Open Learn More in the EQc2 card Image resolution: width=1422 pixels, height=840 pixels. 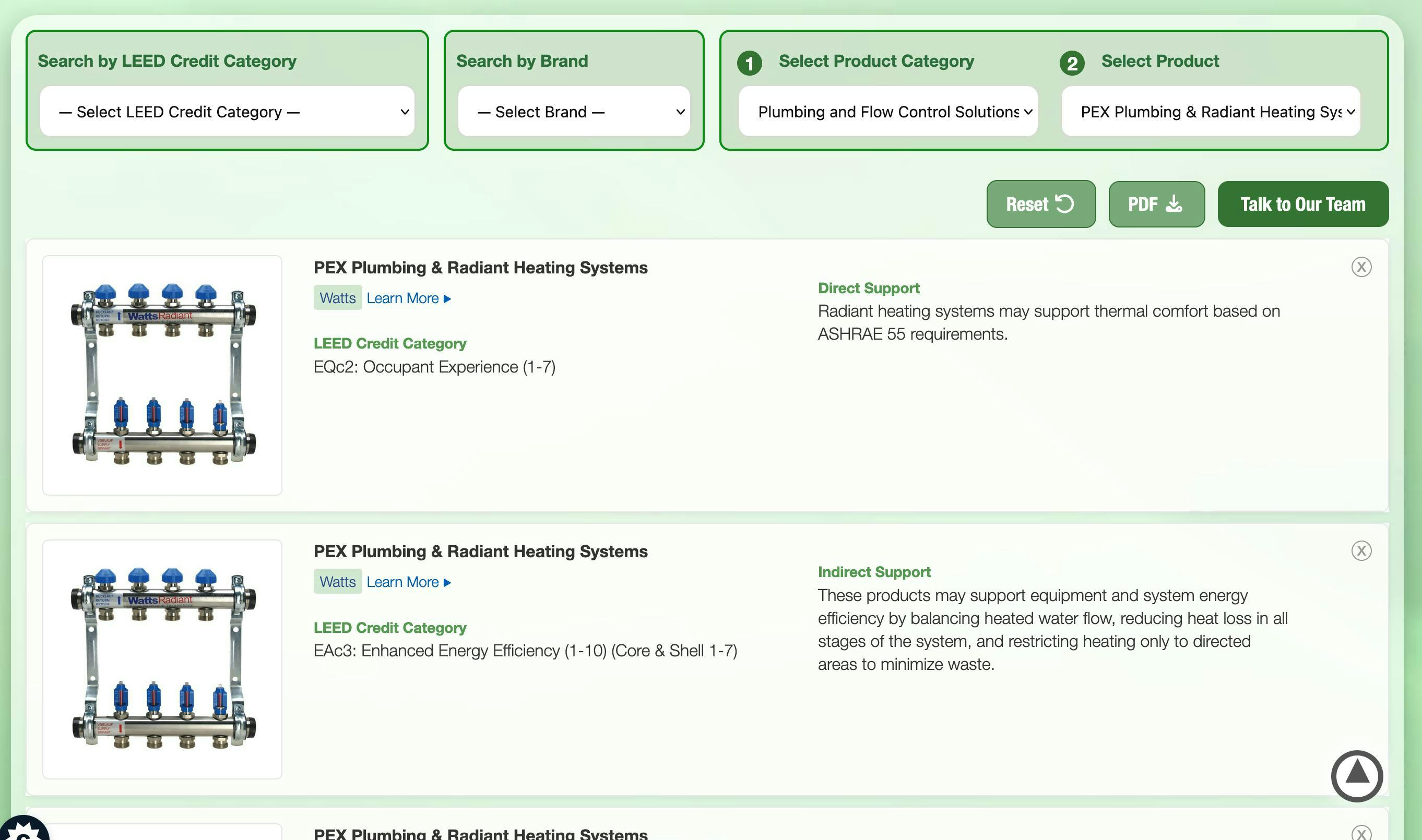[x=409, y=298]
